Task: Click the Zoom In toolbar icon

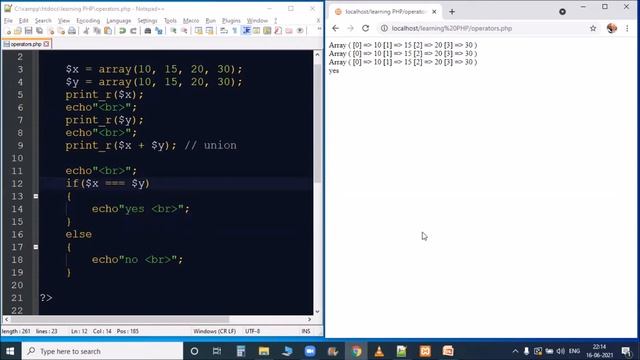Action: 173,31
